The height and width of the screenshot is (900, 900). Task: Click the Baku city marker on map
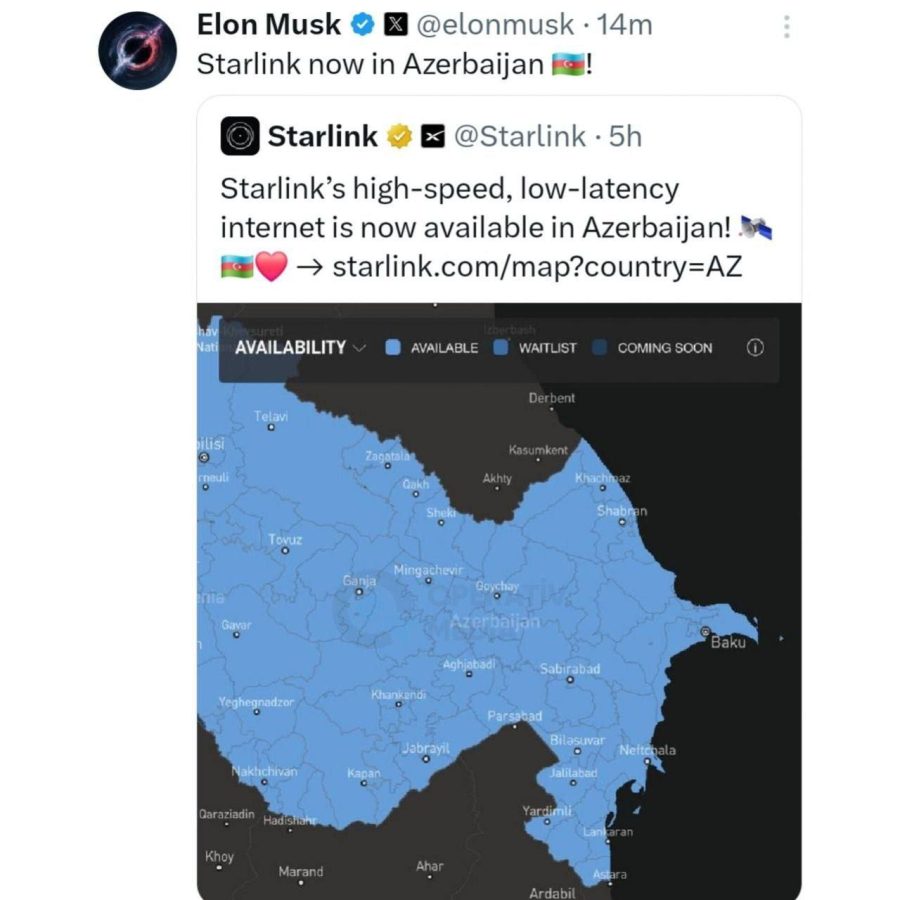coord(706,631)
